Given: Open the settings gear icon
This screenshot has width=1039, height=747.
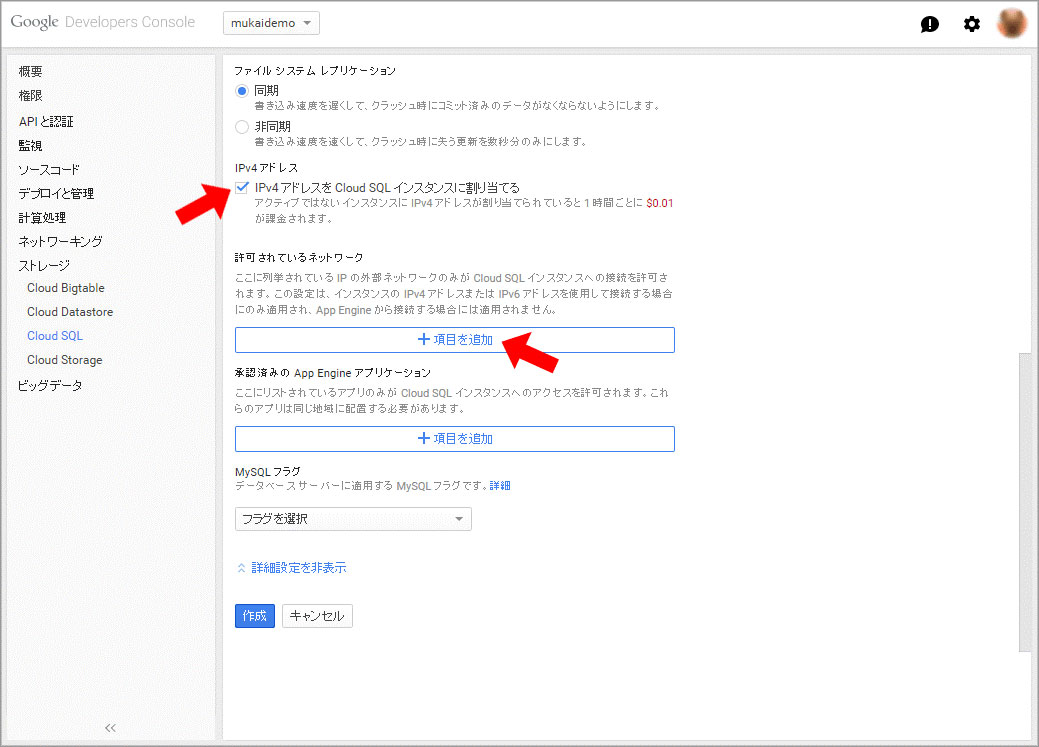Looking at the screenshot, I should click(971, 25).
